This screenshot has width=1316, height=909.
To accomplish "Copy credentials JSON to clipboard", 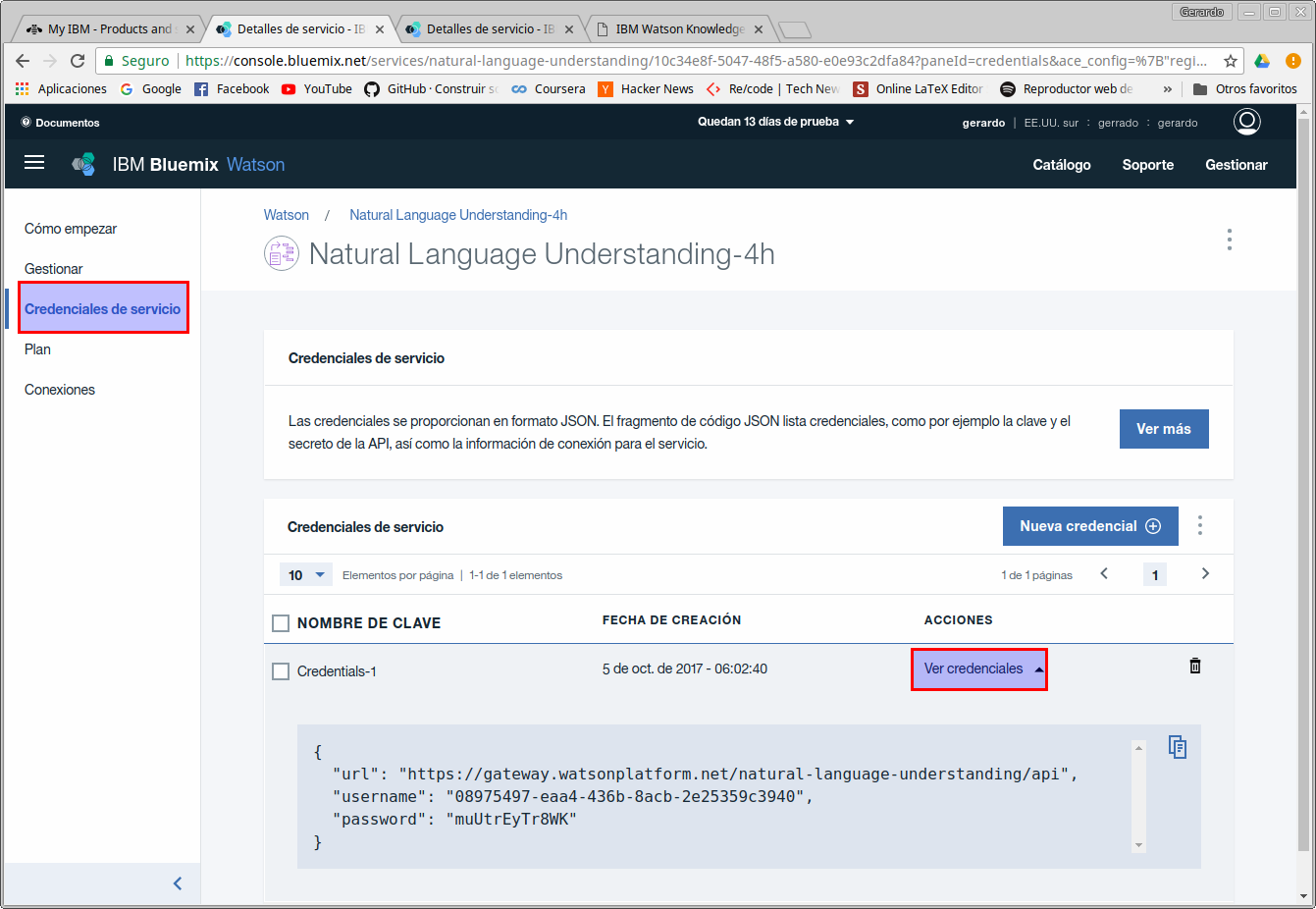I will (1178, 747).
